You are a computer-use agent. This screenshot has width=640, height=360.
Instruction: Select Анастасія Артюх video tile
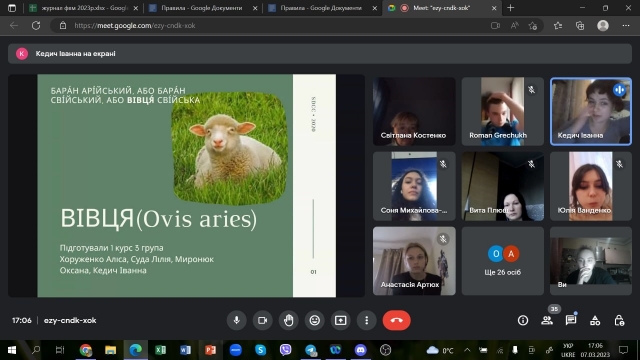point(414,261)
